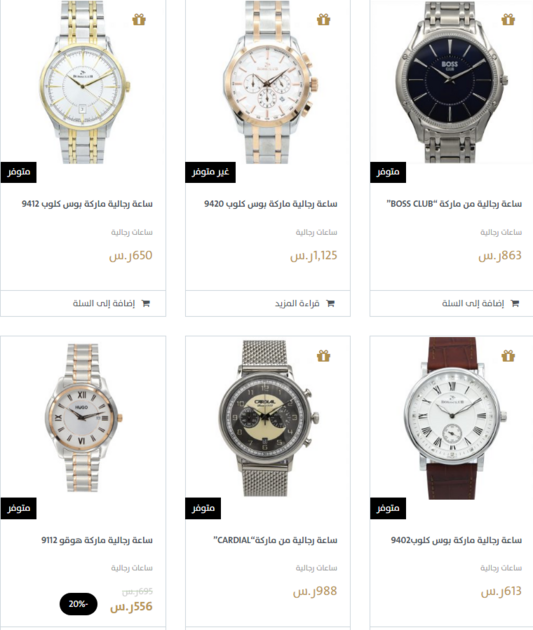533x630 pixels.
Task: Click the gold two-tone 9412 watch image
Action: [x=85, y=82]
